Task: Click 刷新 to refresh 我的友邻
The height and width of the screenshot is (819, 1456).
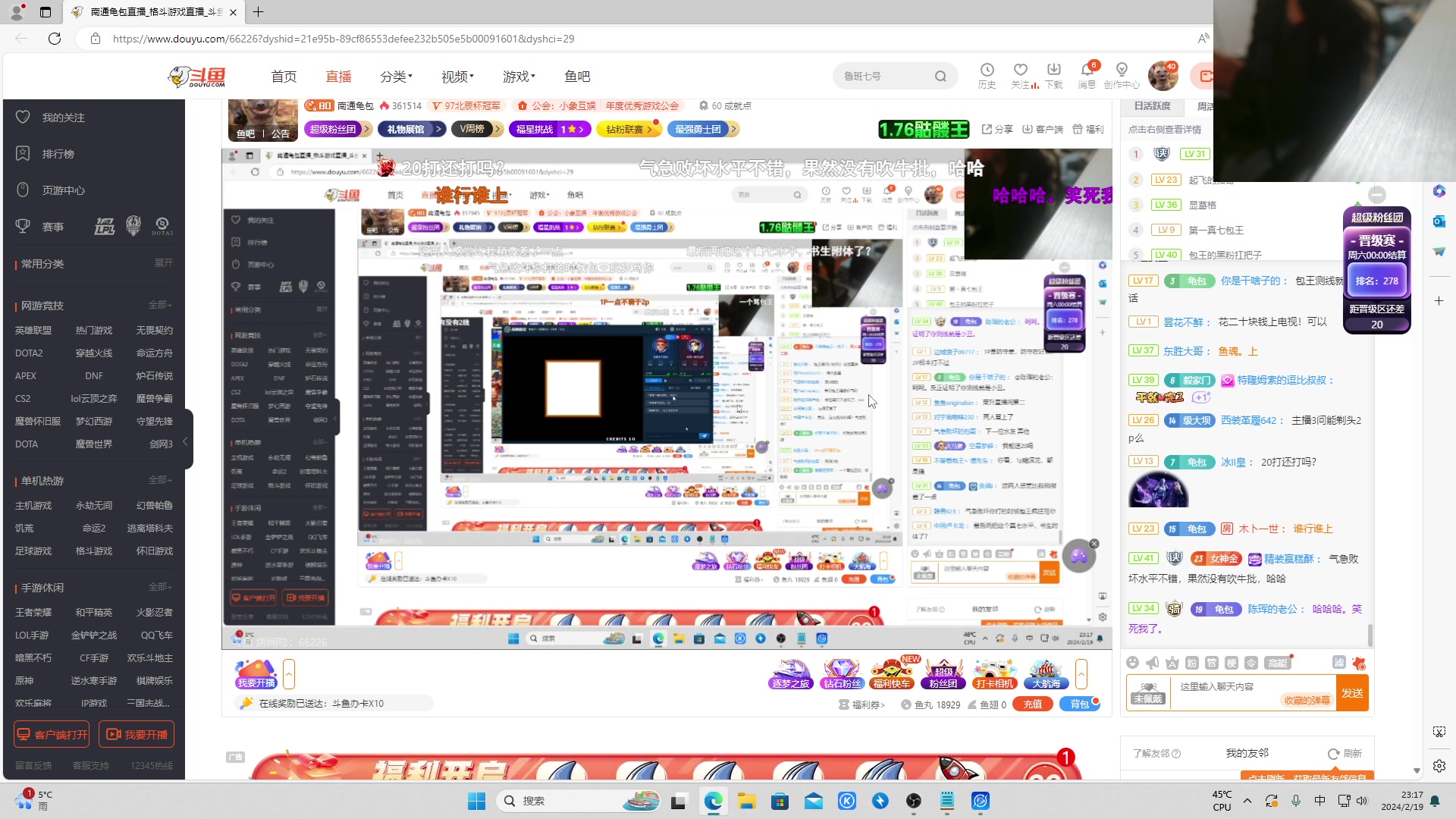Action: tap(1345, 753)
